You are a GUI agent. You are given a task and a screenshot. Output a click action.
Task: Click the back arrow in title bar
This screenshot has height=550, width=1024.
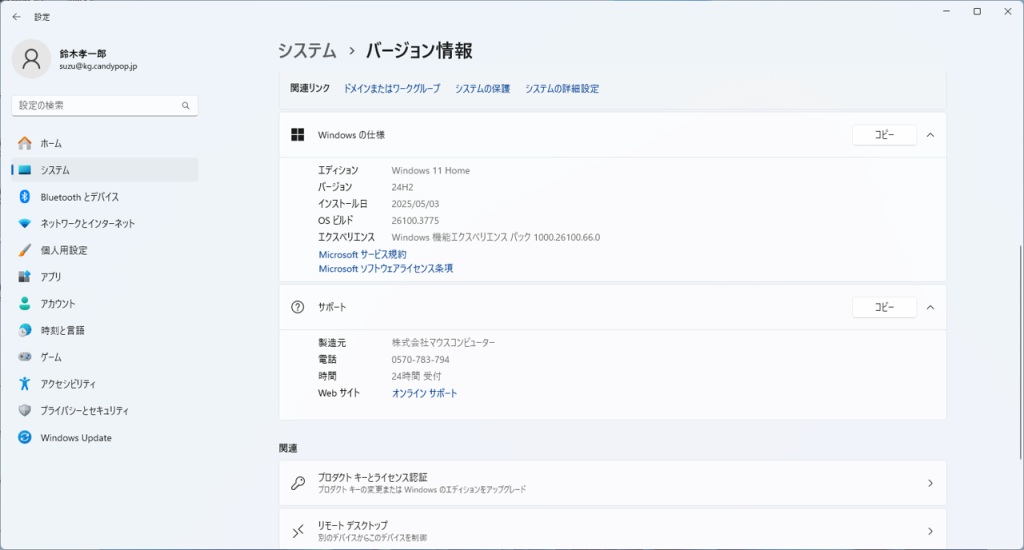[x=16, y=16]
